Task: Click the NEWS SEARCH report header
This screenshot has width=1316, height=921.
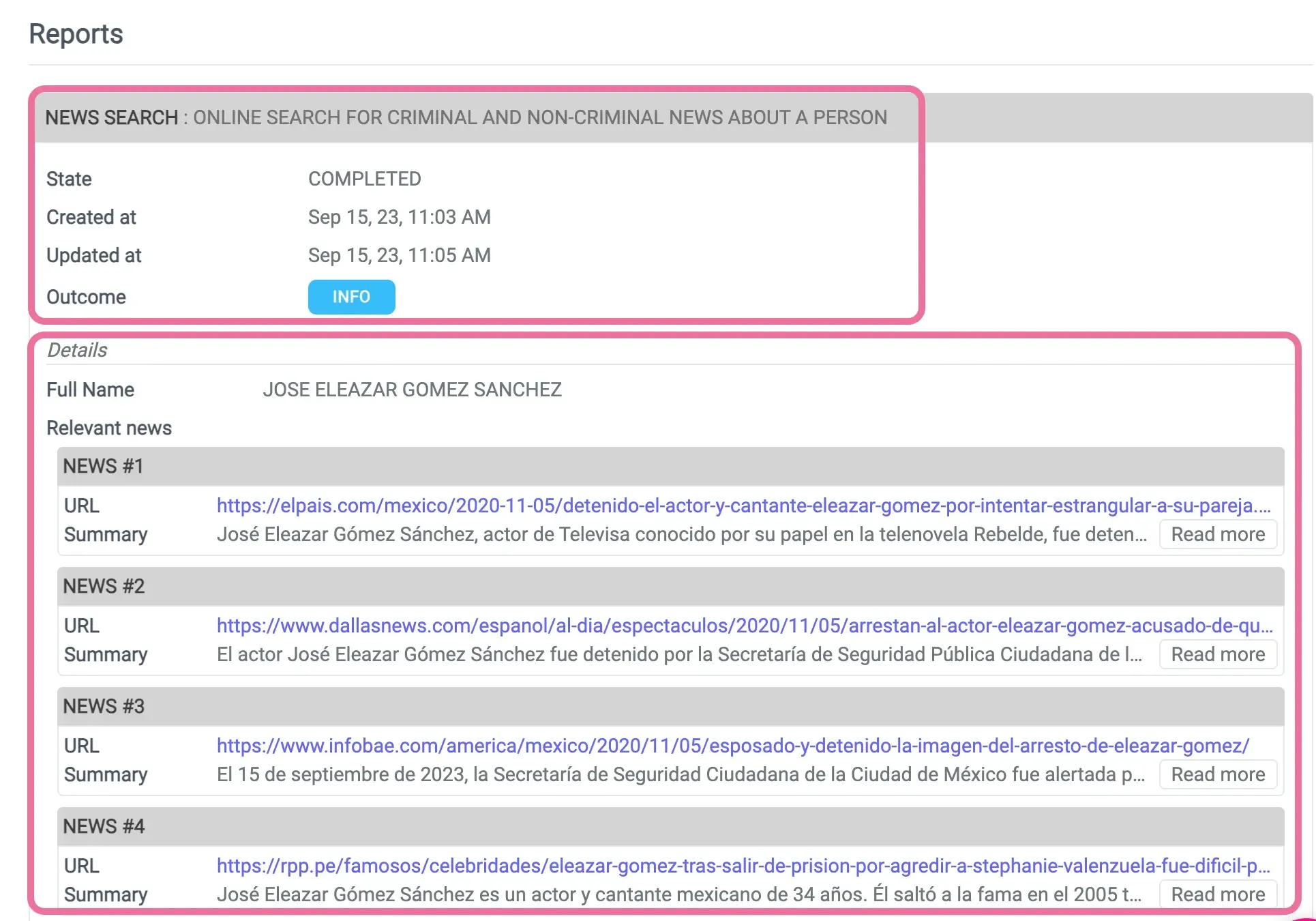Action: pyautogui.click(x=467, y=117)
